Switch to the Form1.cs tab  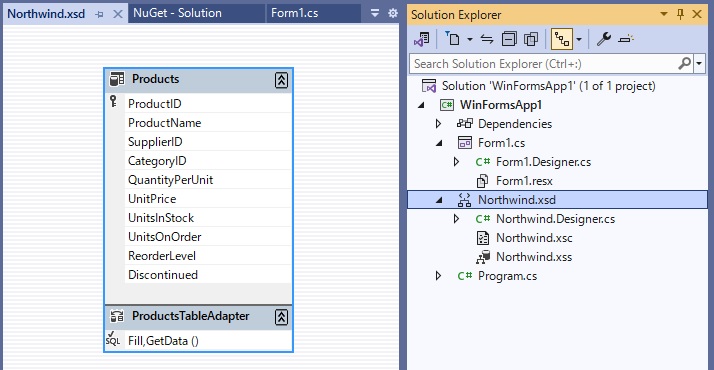click(x=294, y=13)
